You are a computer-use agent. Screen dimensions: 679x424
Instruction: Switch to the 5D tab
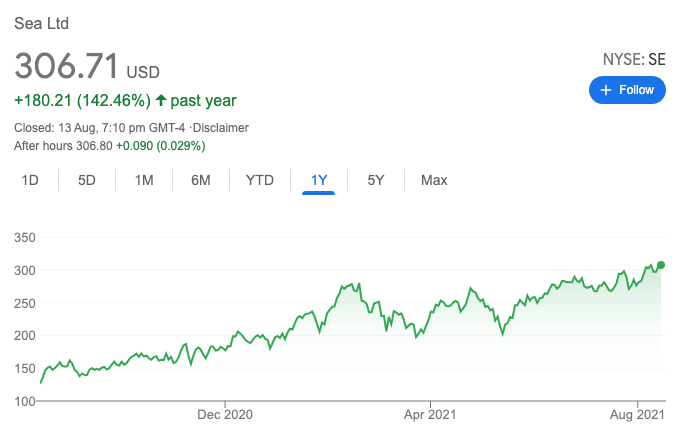point(87,180)
